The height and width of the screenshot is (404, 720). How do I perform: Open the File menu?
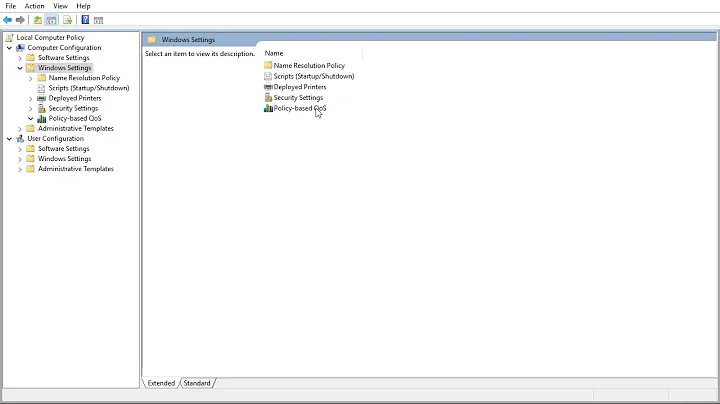(x=11, y=6)
